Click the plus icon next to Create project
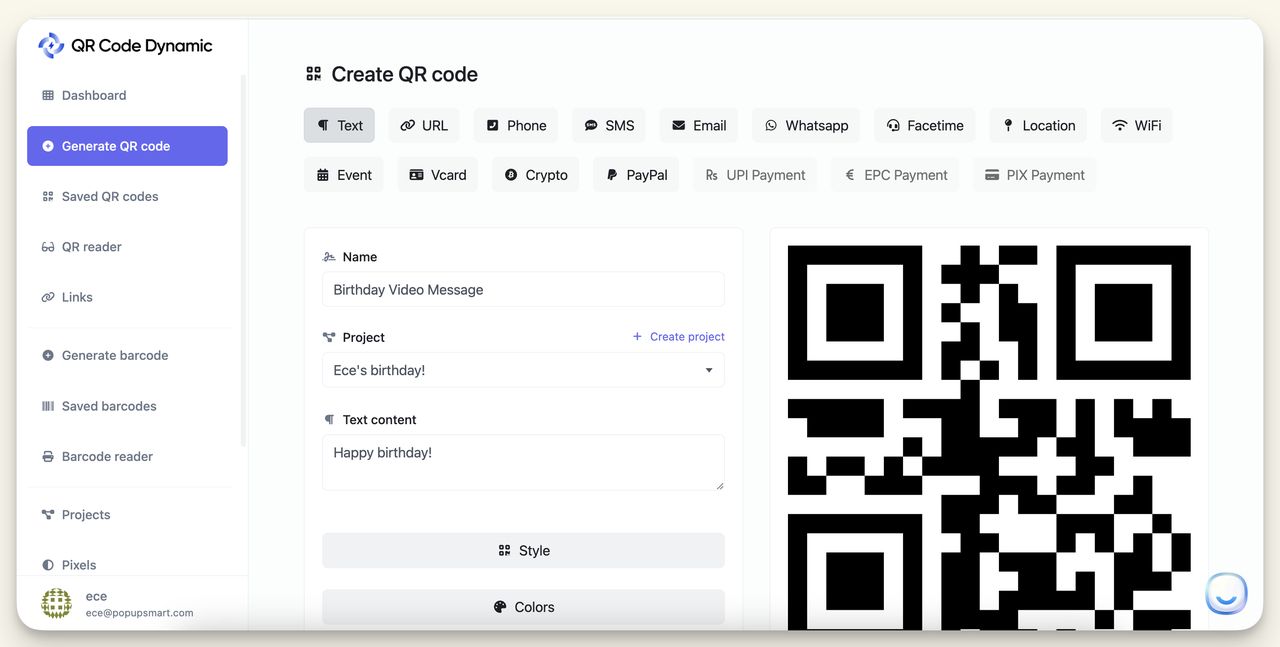Viewport: 1280px width, 647px height. click(637, 337)
